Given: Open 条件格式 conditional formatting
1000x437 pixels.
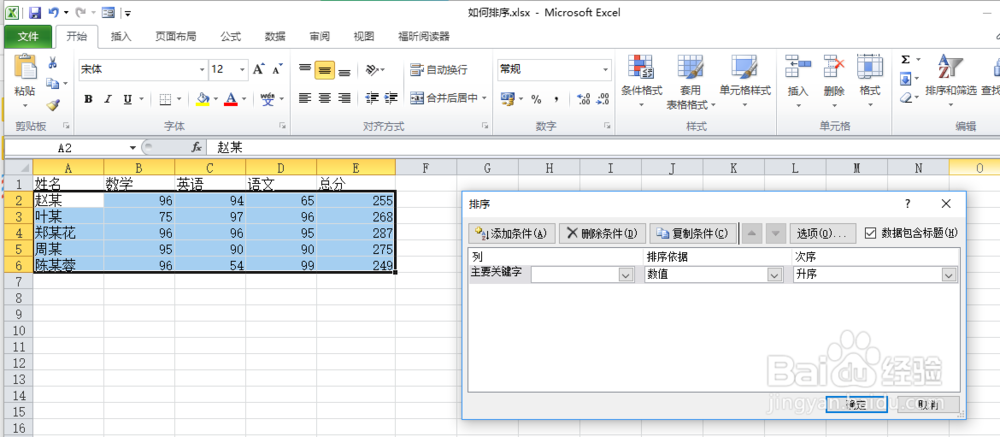Looking at the screenshot, I should [642, 80].
